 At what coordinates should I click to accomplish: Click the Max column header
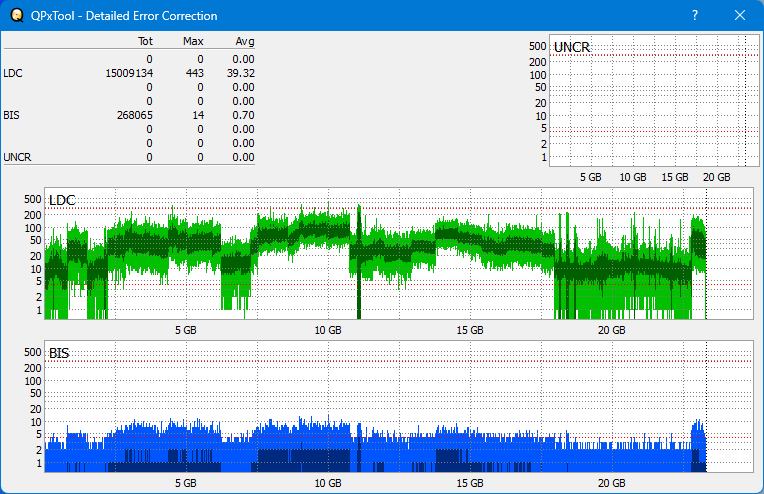pyautogui.click(x=193, y=41)
